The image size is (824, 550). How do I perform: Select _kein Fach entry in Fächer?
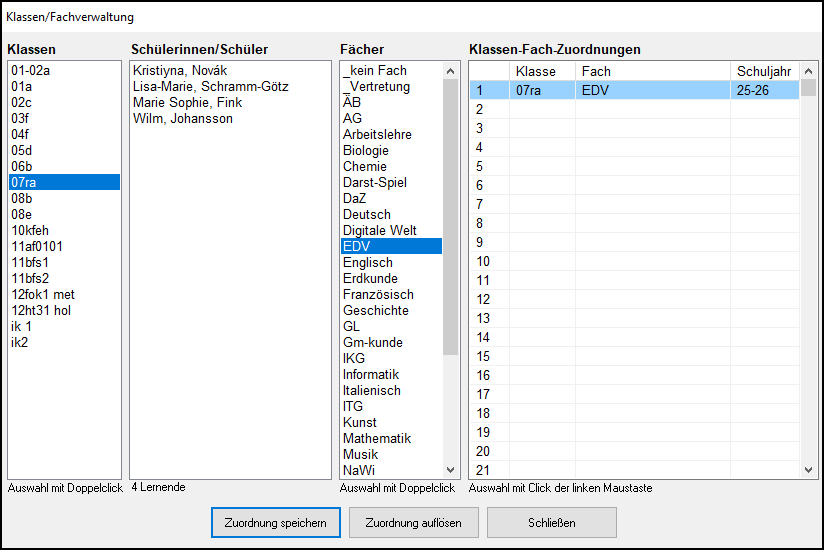coord(375,70)
